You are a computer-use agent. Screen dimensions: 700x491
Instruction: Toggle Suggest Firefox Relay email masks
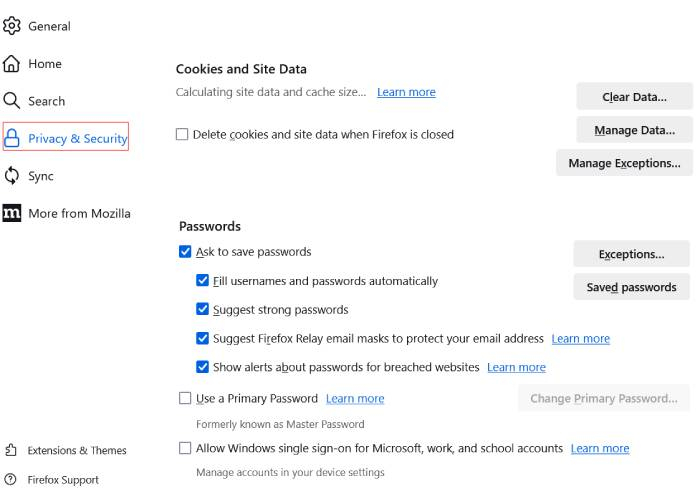click(x=202, y=338)
